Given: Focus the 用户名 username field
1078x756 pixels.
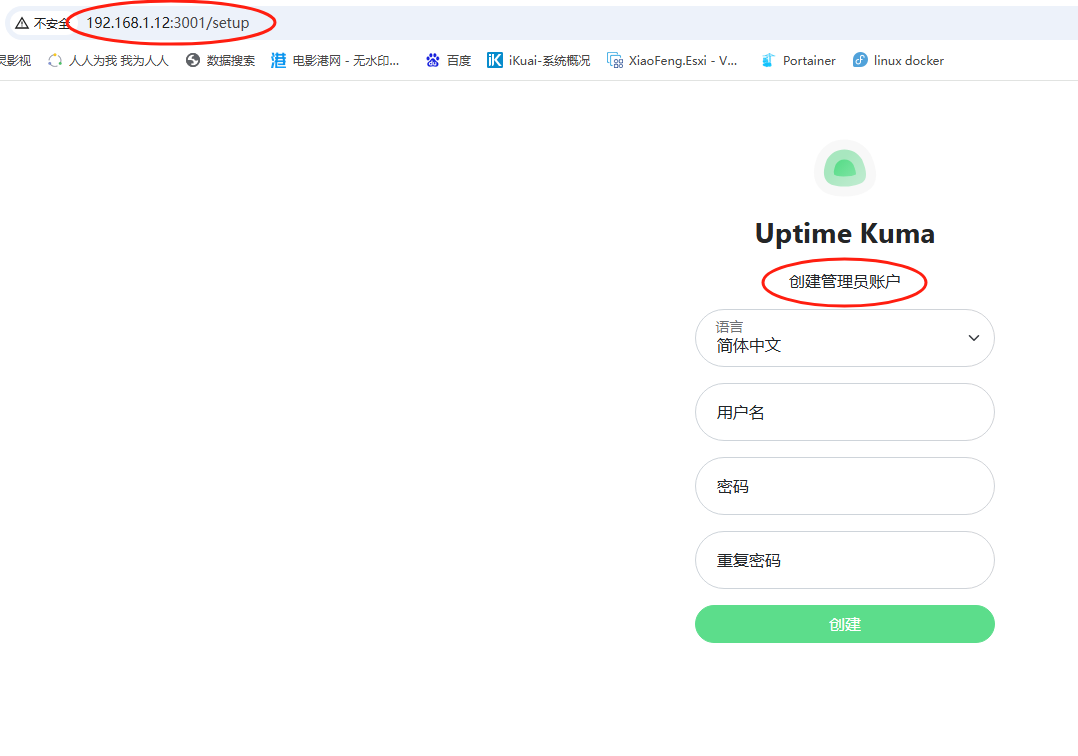Looking at the screenshot, I should pyautogui.click(x=845, y=412).
